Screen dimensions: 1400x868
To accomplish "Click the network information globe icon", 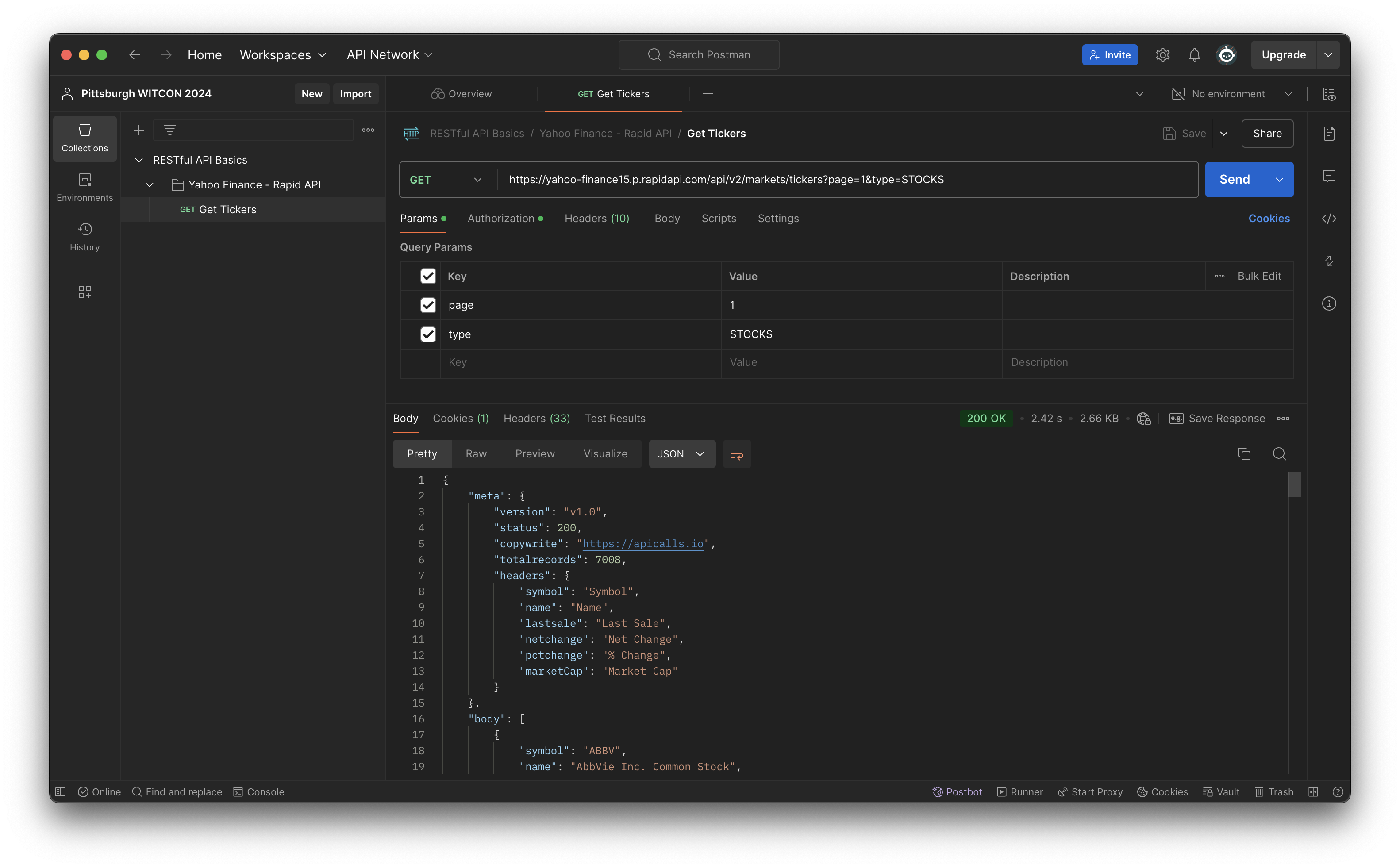I will 1143,418.
